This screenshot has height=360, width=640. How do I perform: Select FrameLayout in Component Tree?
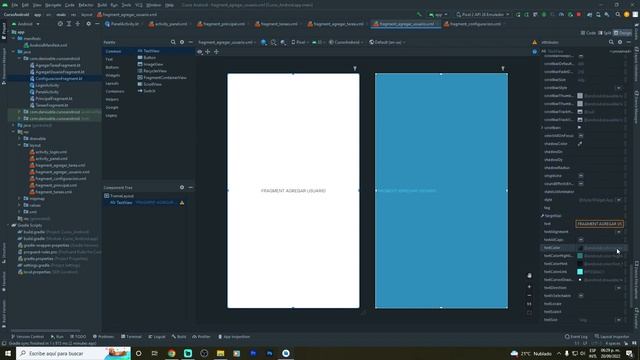pos(119,196)
